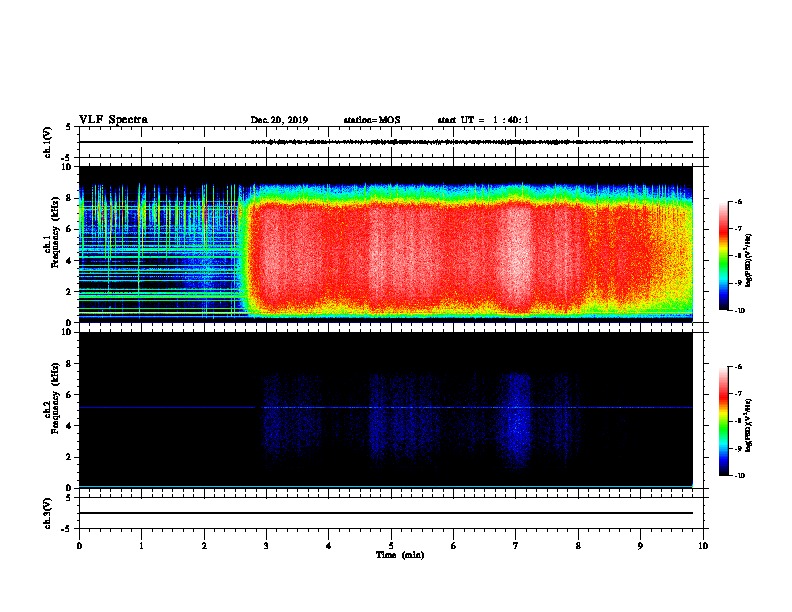Click the time axis tick label "7"

point(516,546)
